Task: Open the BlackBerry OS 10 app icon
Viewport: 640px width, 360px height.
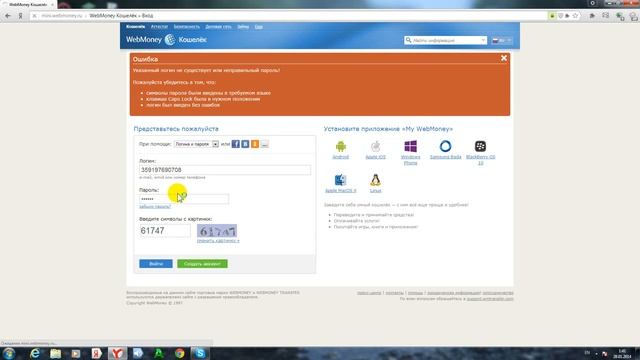Action: click(480, 146)
